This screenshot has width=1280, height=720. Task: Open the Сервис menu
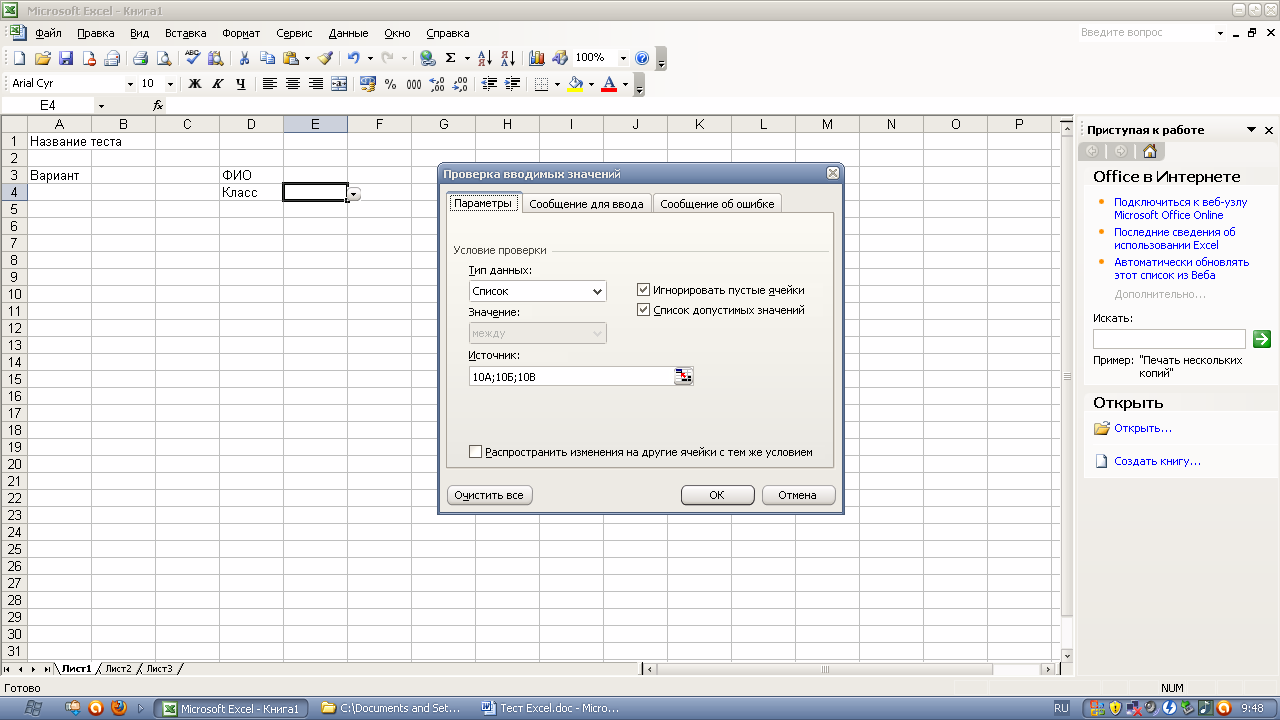click(294, 33)
